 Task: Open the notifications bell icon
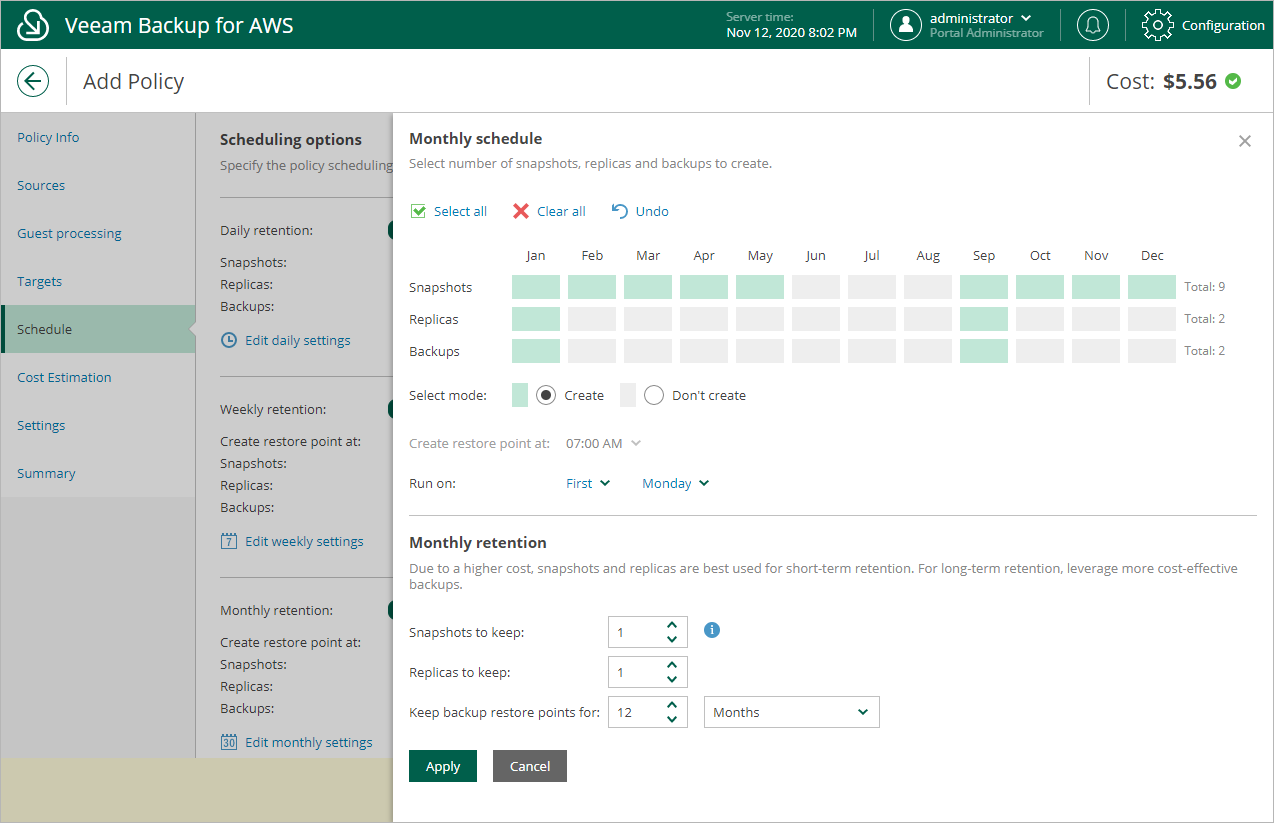[1093, 25]
